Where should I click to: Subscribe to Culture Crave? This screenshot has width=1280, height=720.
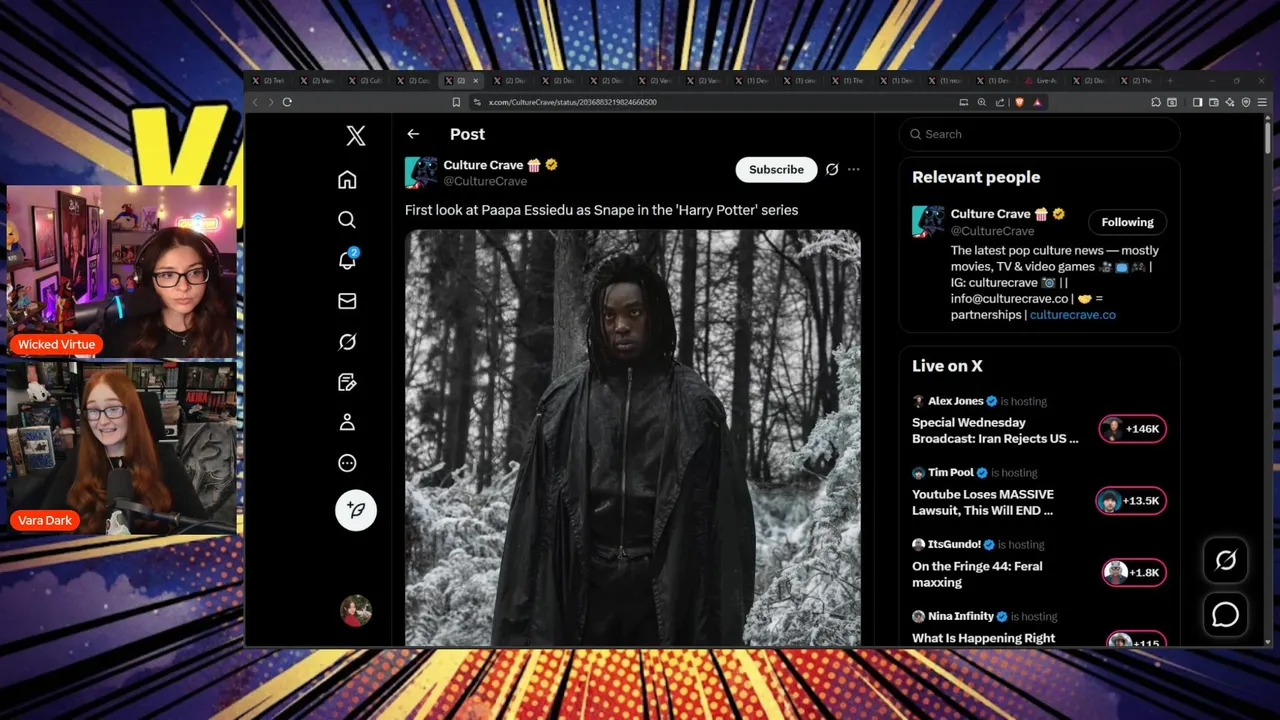776,170
